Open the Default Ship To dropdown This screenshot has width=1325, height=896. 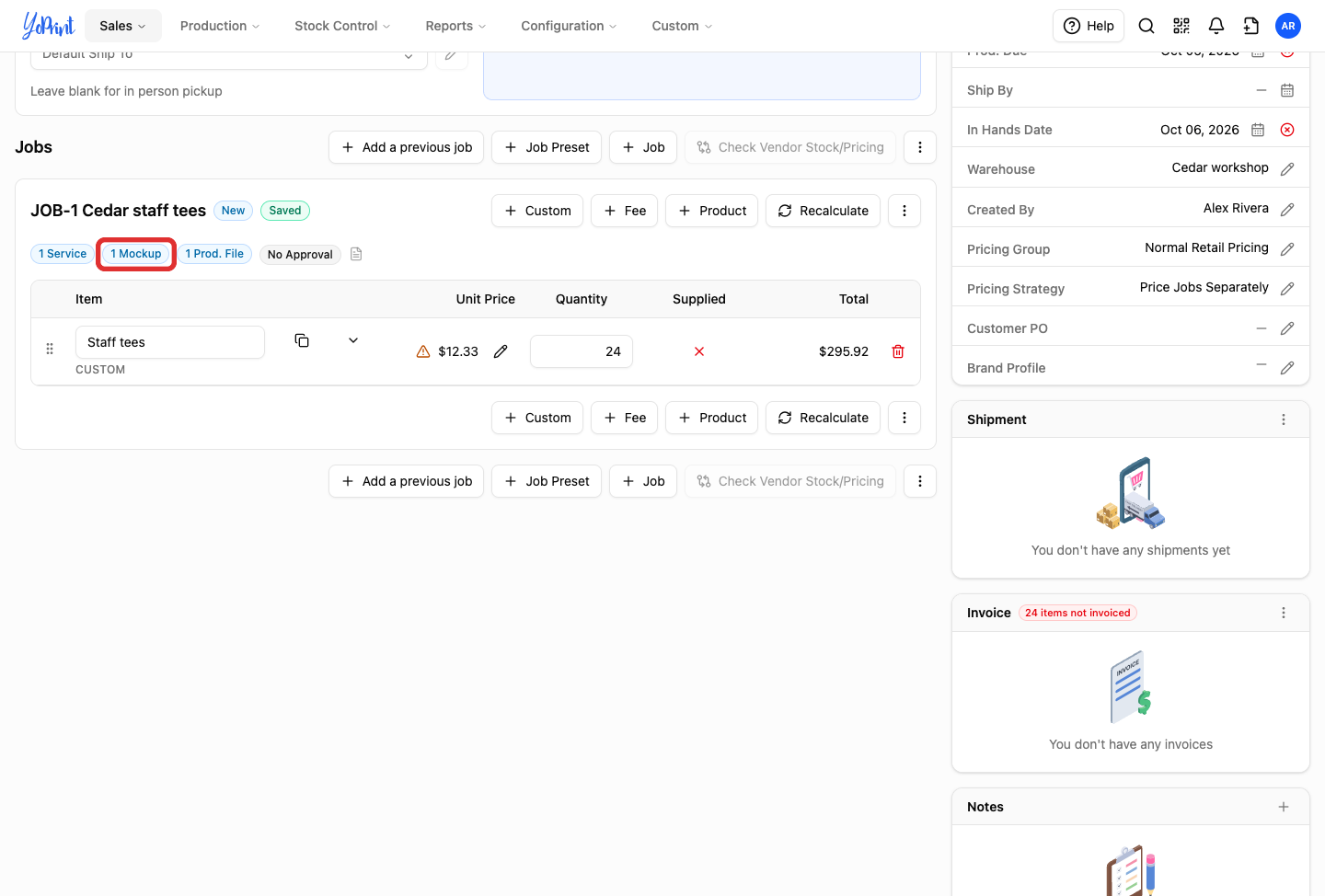(229, 55)
